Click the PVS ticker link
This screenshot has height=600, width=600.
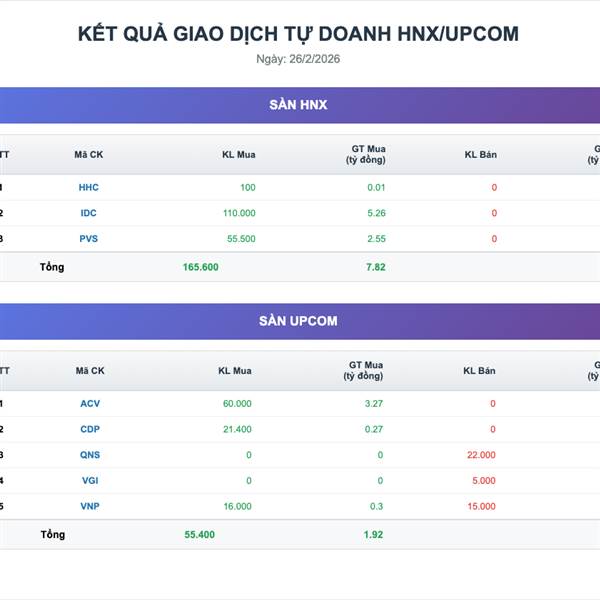tap(89, 239)
